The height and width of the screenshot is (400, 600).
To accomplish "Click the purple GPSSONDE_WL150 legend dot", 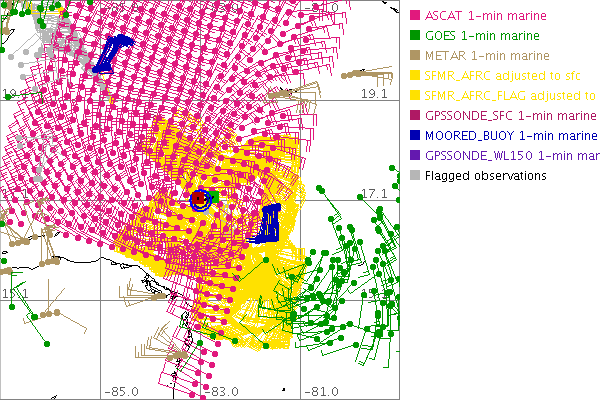I will pyautogui.click(x=415, y=155).
